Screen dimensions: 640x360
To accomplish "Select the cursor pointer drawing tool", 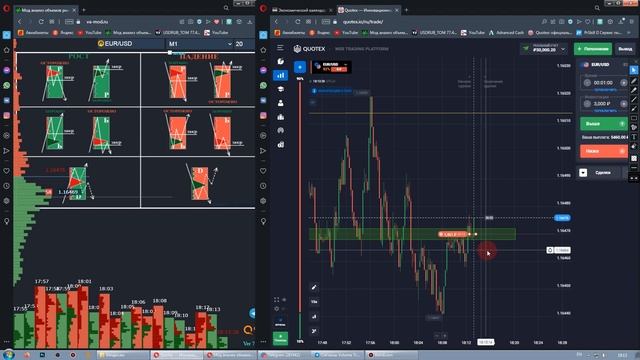I will (x=634, y=71).
